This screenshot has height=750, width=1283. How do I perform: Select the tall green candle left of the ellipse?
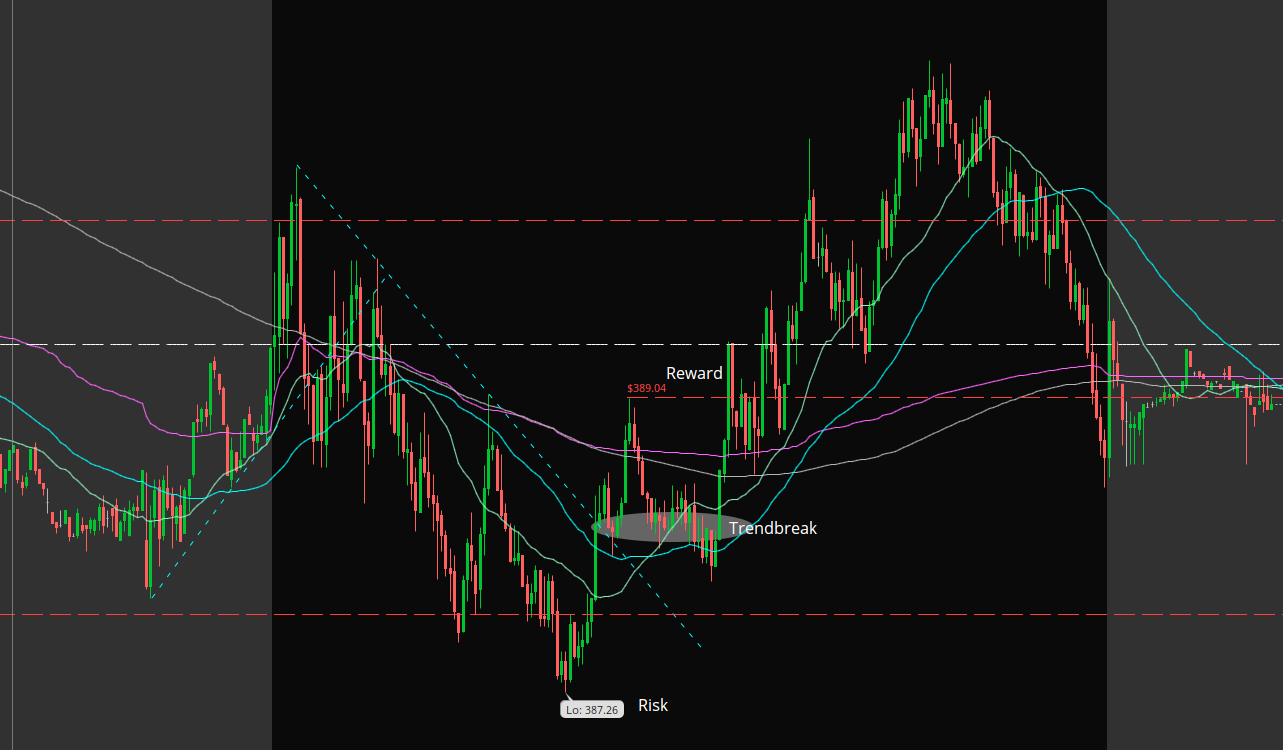[595, 560]
